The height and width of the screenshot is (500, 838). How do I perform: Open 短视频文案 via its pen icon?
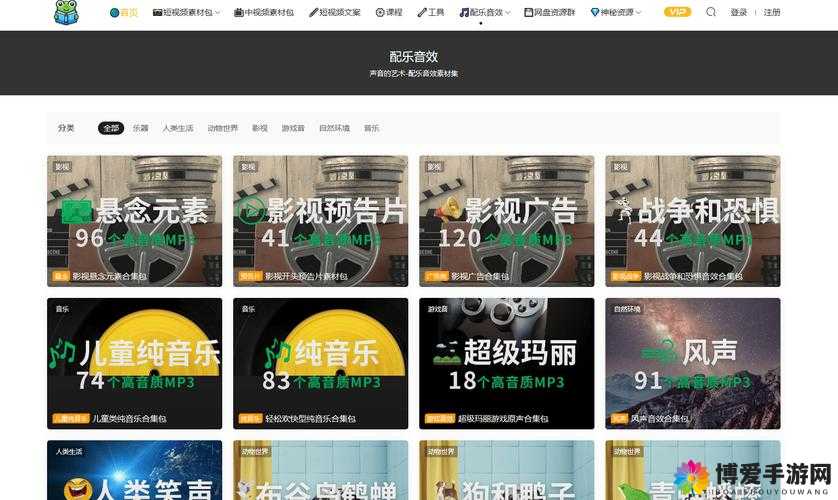[313, 12]
